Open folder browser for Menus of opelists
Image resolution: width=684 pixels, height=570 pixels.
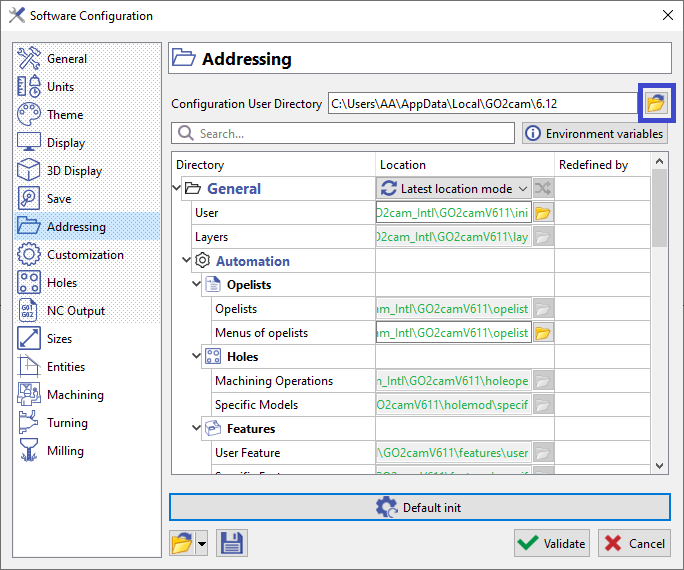coord(542,333)
